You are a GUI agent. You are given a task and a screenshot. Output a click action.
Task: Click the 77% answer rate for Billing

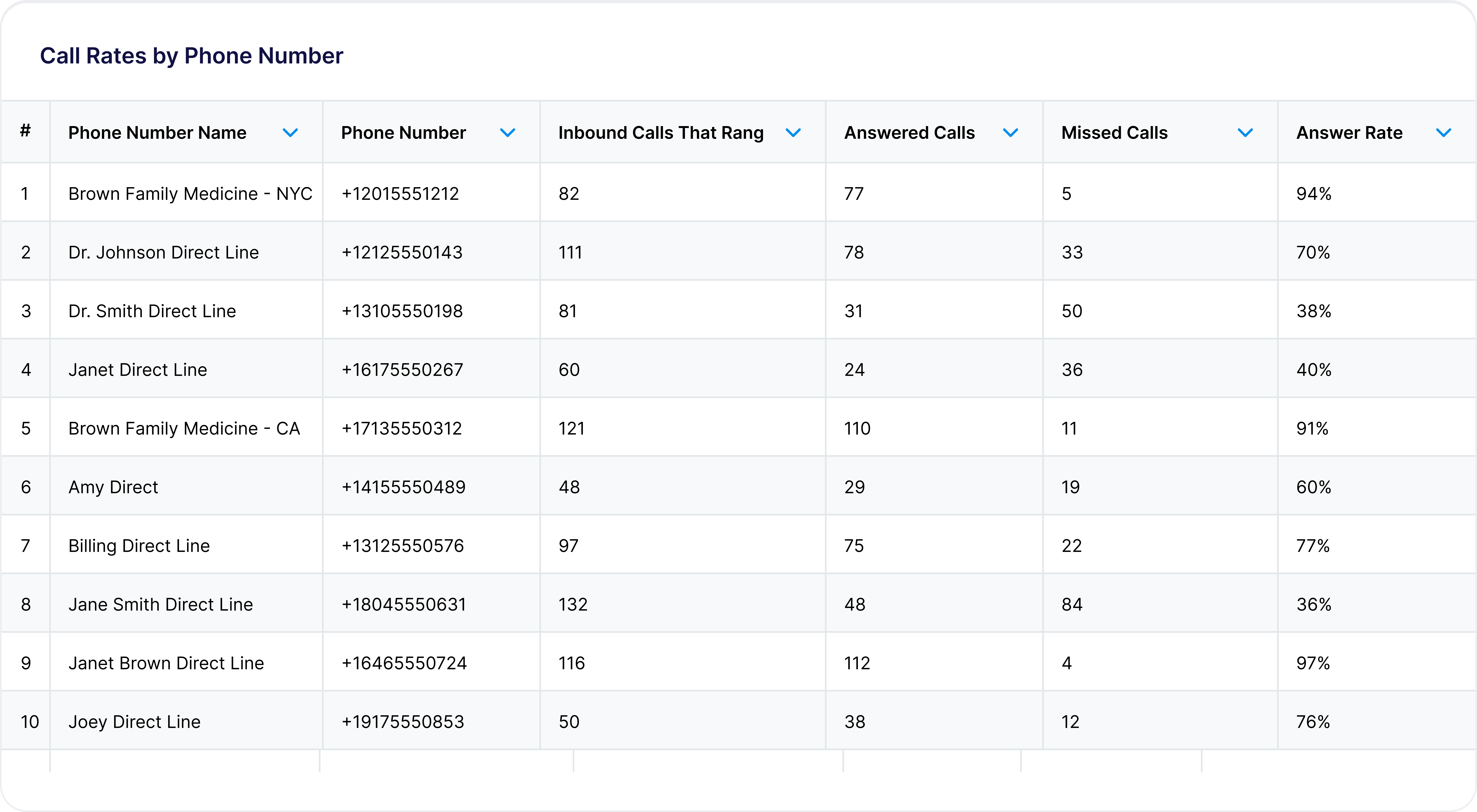click(1313, 546)
